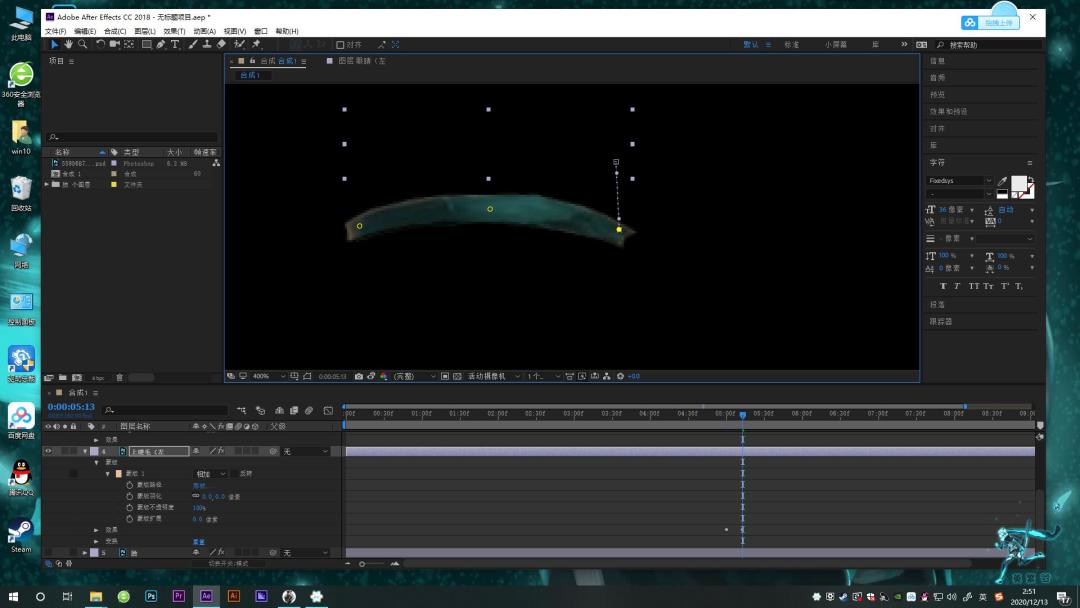Select the Puppet Pin tool
This screenshot has width=1080, height=608.
(256, 44)
